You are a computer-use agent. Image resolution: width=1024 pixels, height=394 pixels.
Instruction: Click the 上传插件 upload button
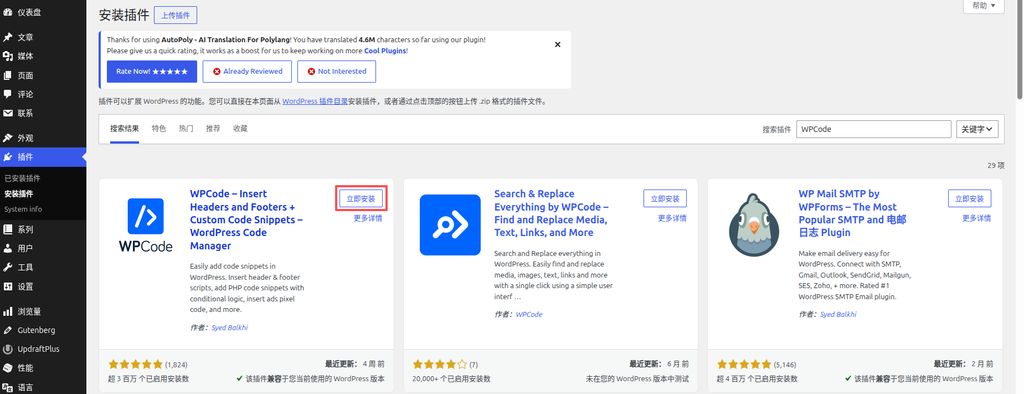tap(176, 15)
